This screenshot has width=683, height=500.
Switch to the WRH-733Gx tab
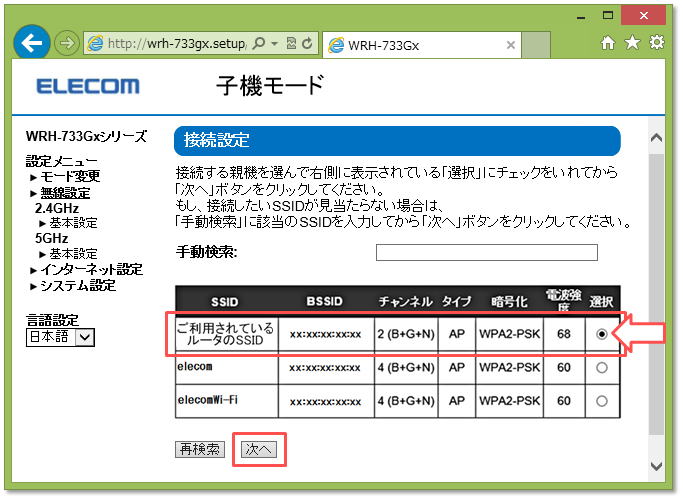pyautogui.click(x=422, y=45)
